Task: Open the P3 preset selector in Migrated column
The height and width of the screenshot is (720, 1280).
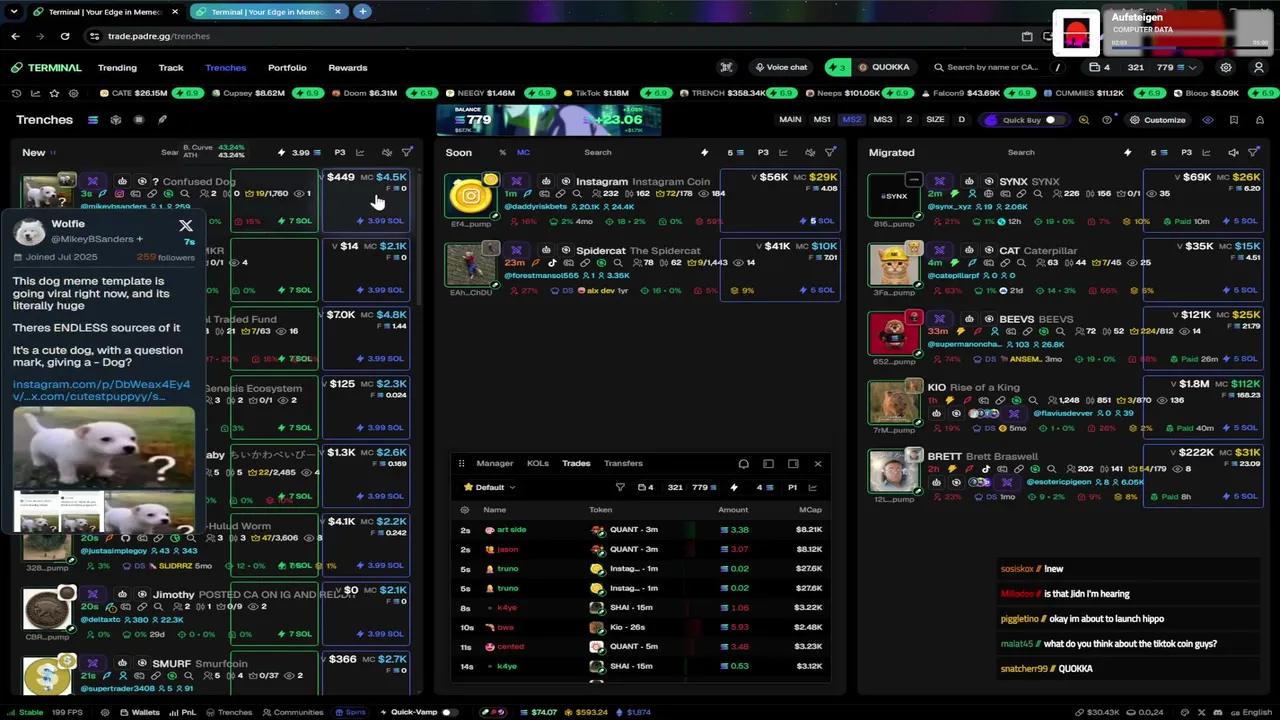Action: 1186,153
